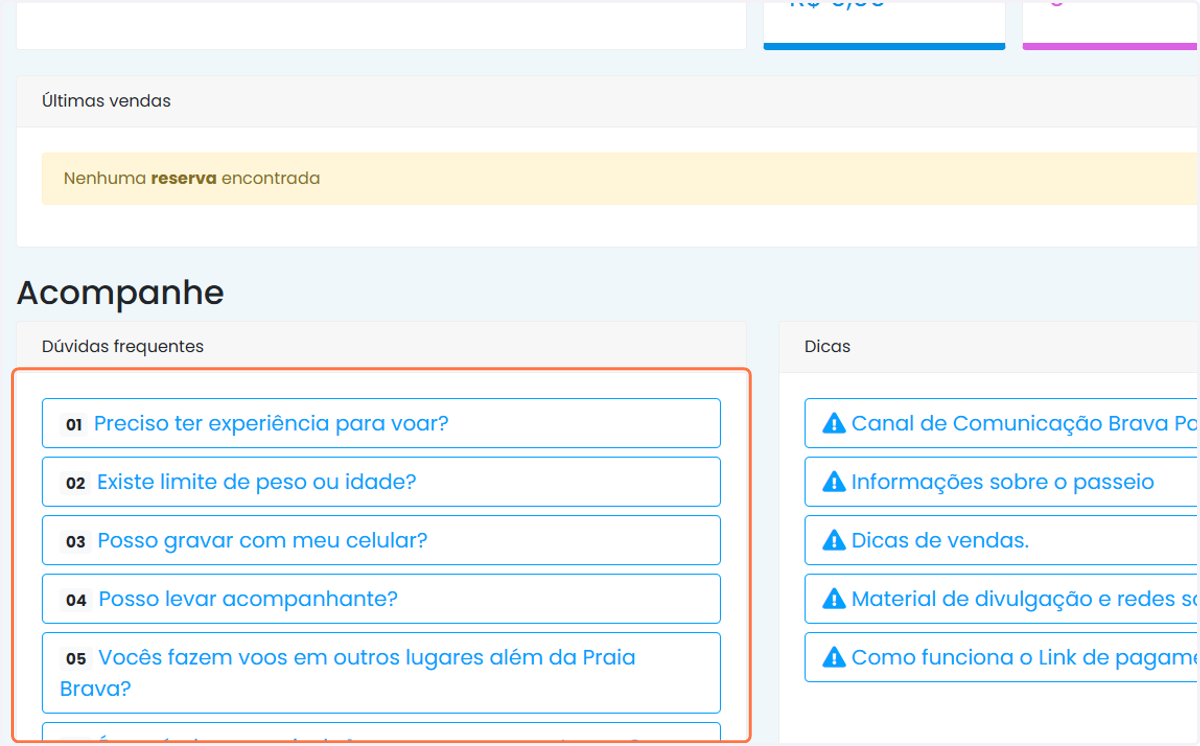Click the 'Nenhuma reserva encontrada' notice
1200x746 pixels.
620,179
